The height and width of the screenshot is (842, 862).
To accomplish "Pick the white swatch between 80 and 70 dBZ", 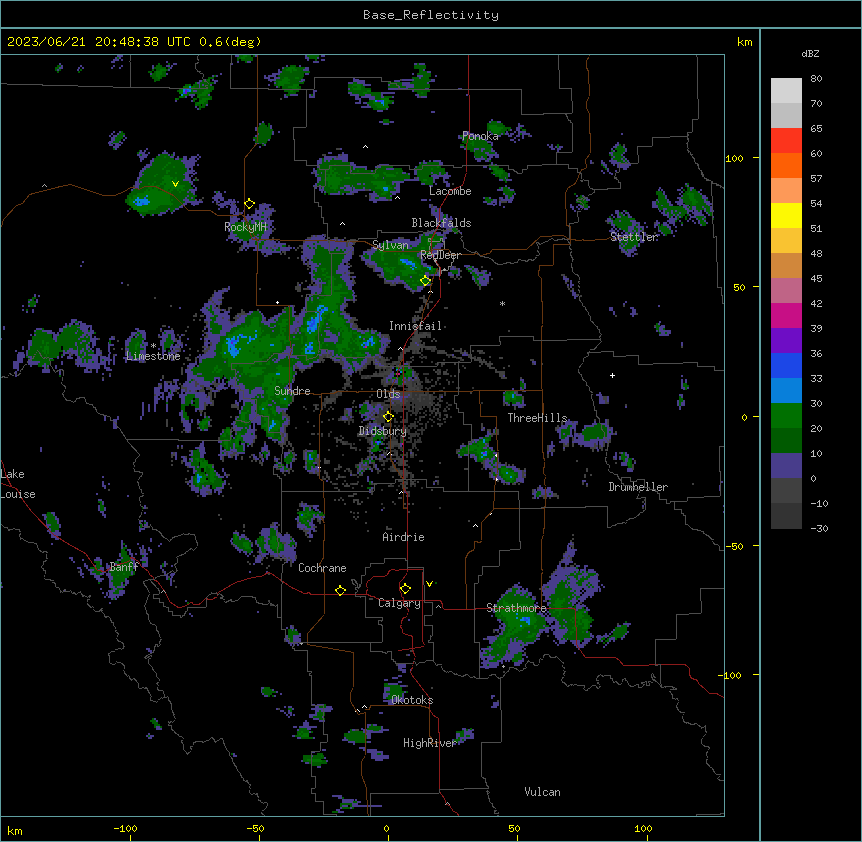I will pos(786,91).
